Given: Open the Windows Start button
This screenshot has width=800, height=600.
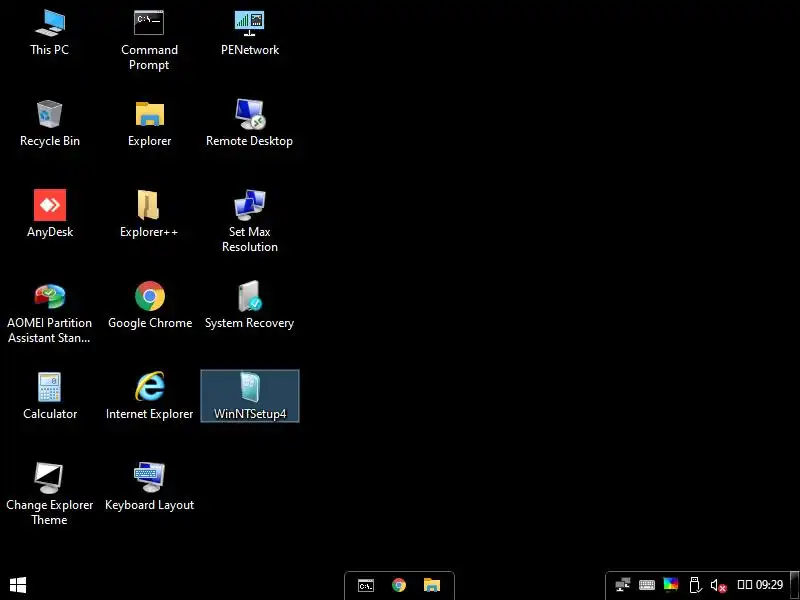Looking at the screenshot, I should coord(18,585).
